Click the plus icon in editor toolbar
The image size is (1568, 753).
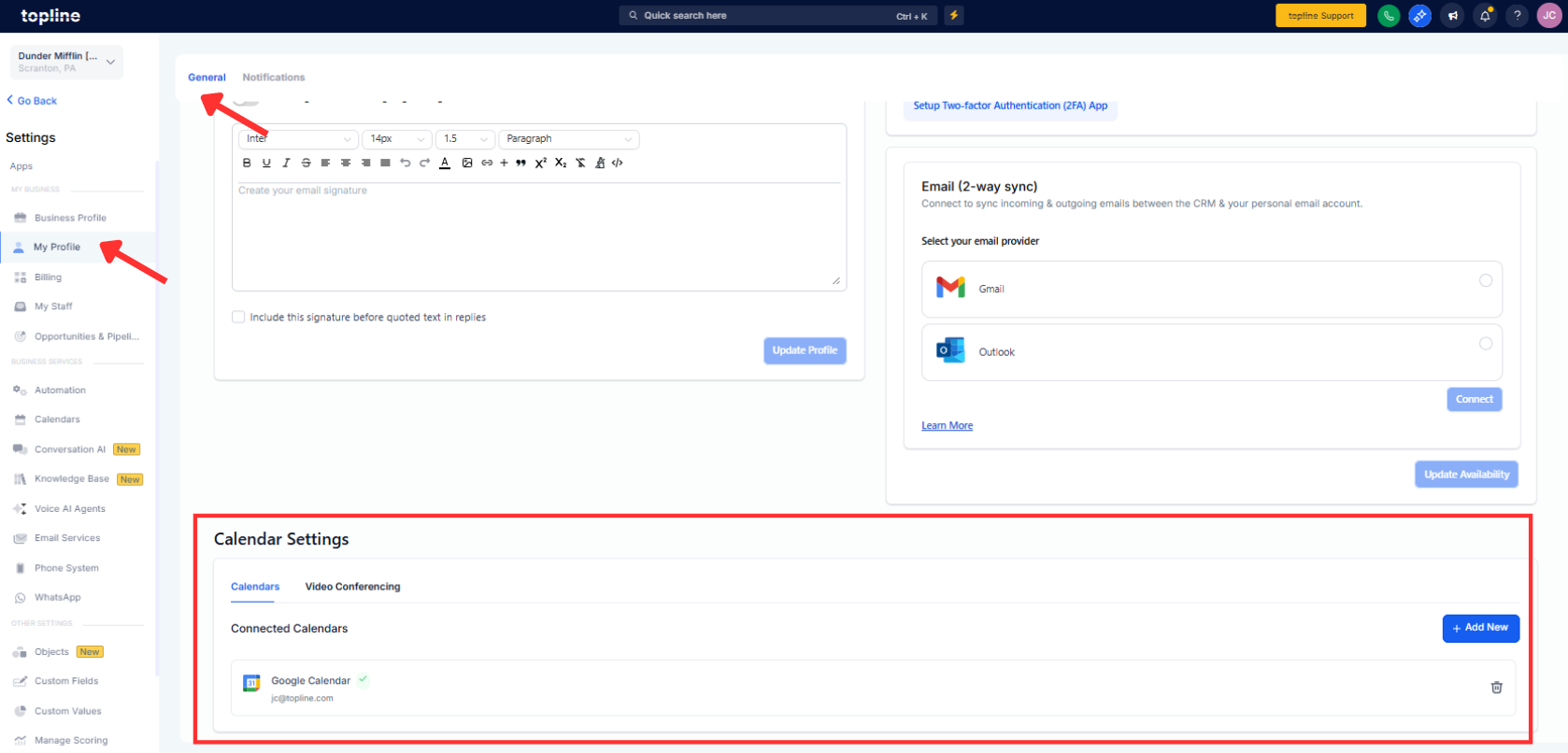[x=504, y=163]
